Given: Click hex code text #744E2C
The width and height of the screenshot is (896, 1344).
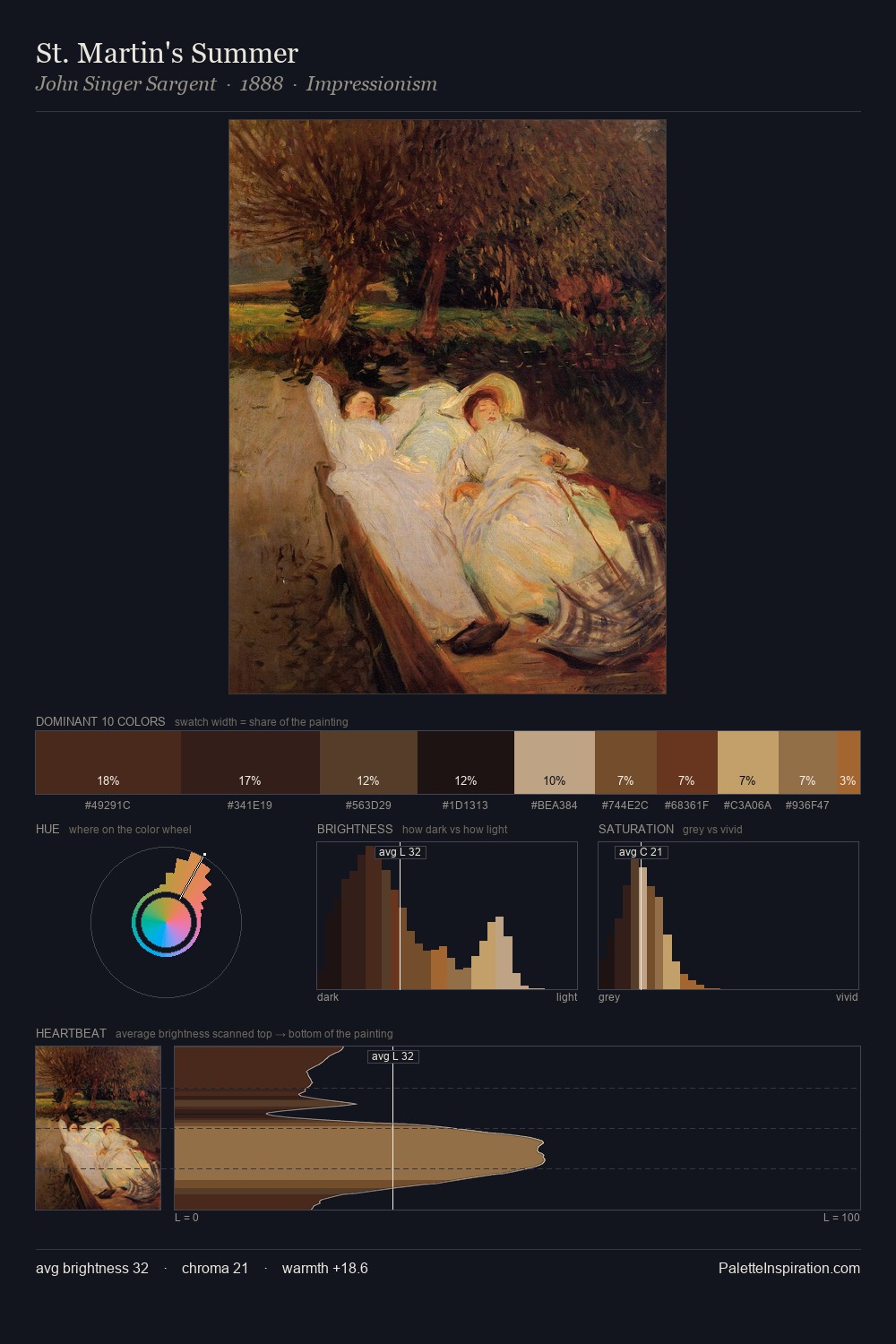Looking at the screenshot, I should pos(625,805).
